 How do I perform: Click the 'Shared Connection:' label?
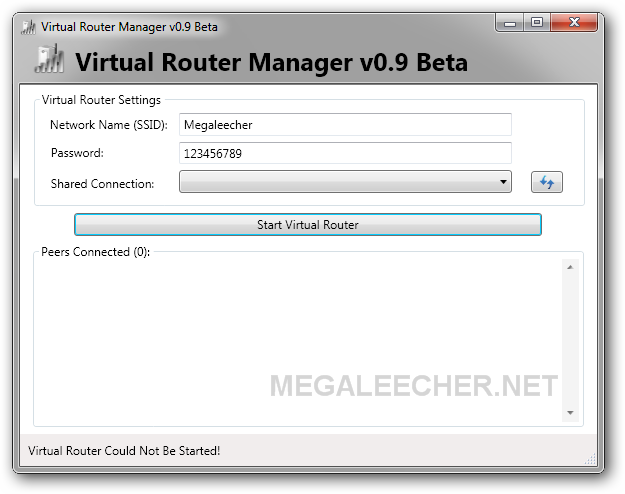click(x=102, y=184)
